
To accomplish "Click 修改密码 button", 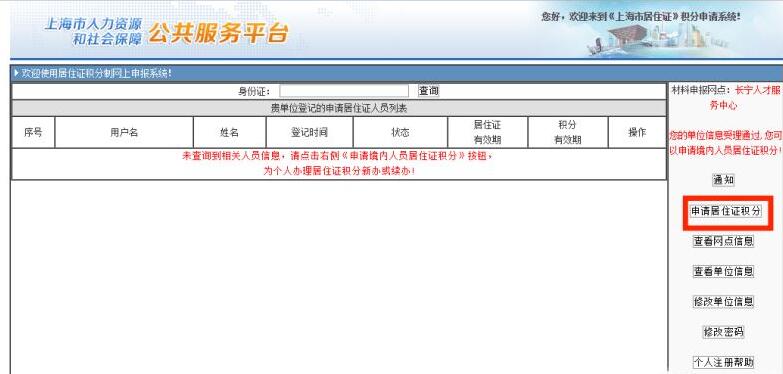I will click(x=723, y=332).
